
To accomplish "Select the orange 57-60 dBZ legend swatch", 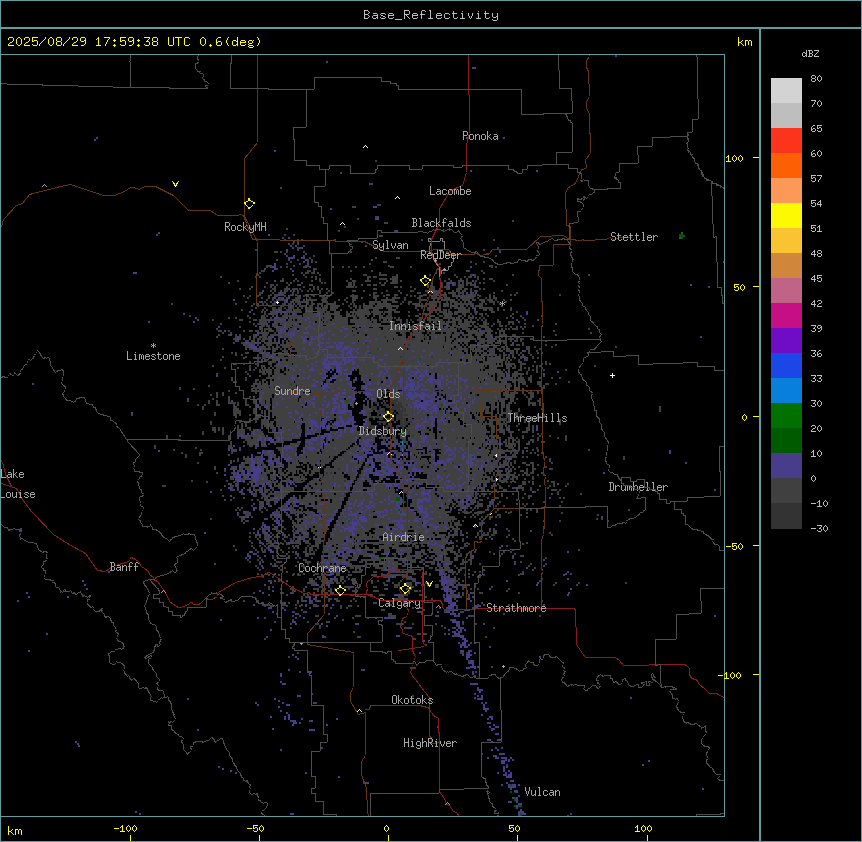I will pos(786,165).
